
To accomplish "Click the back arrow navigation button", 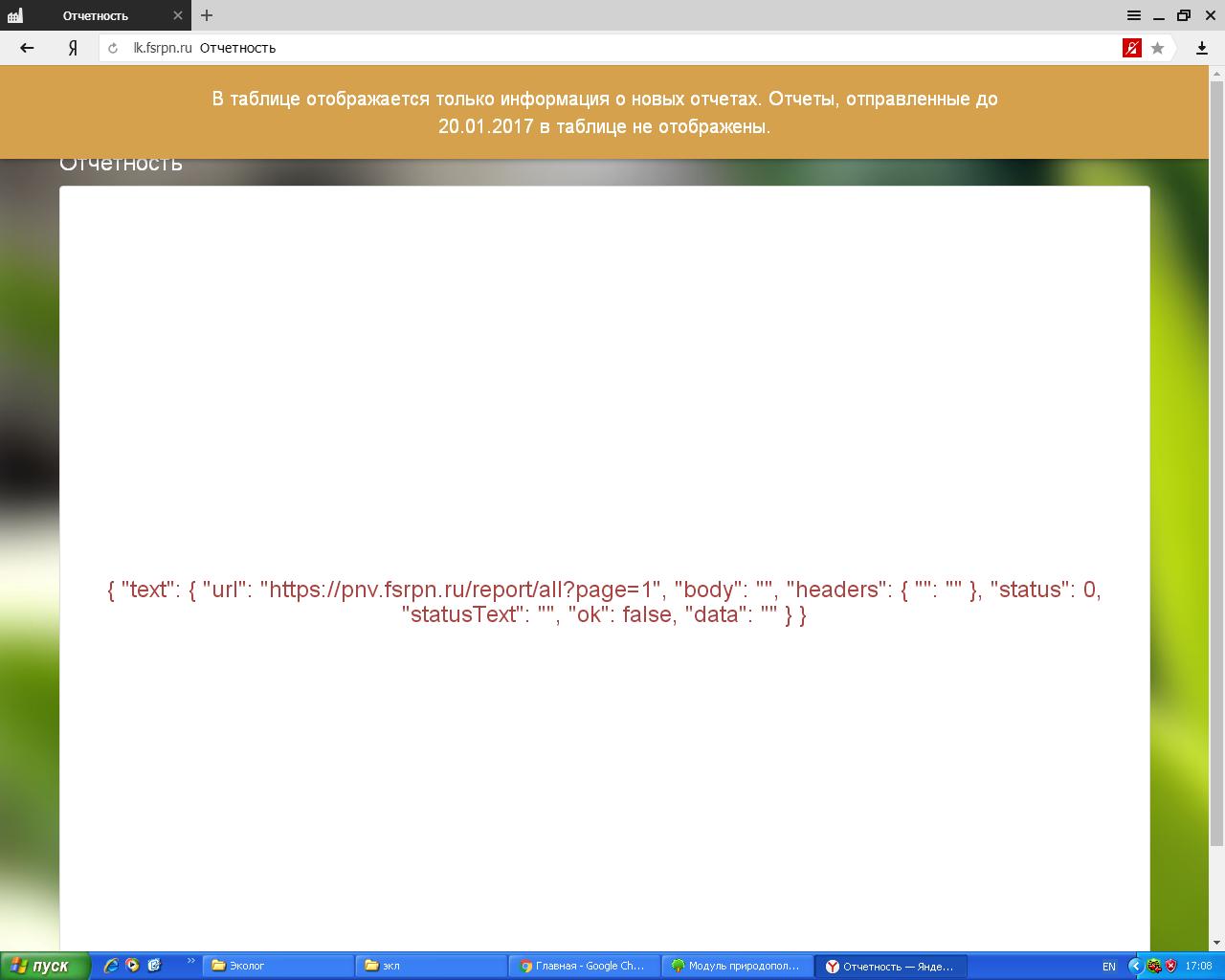I will 27,48.
